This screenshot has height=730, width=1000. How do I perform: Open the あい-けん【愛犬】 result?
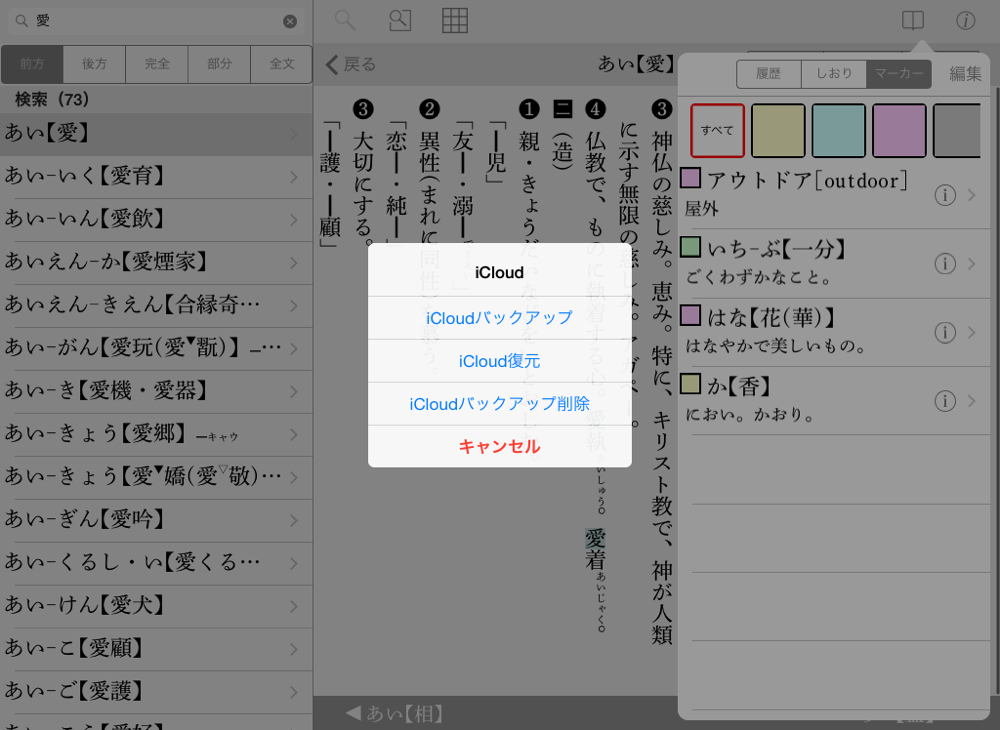tap(156, 606)
